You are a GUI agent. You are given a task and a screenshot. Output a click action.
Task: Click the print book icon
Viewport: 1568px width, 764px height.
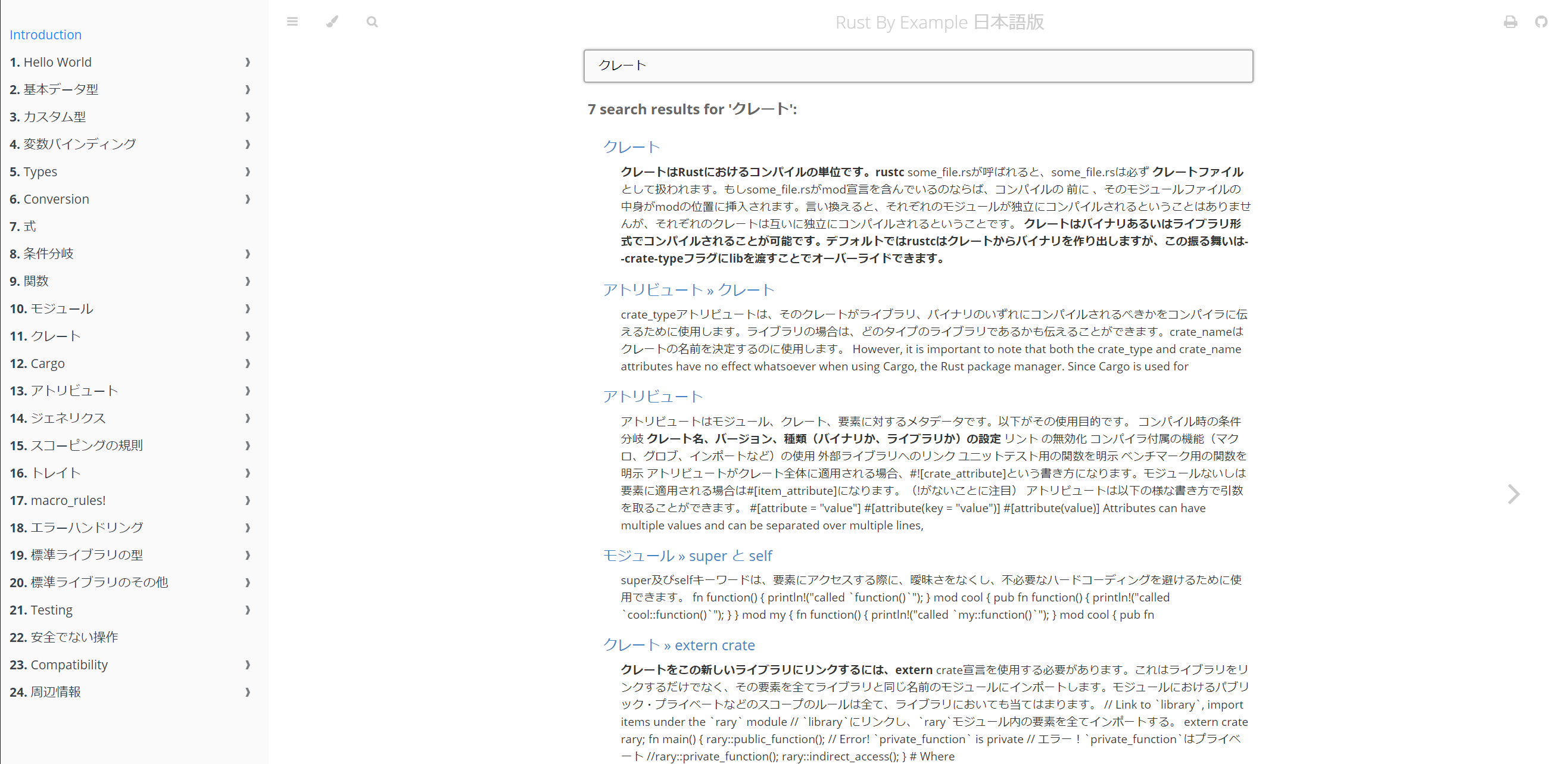coord(1510,22)
